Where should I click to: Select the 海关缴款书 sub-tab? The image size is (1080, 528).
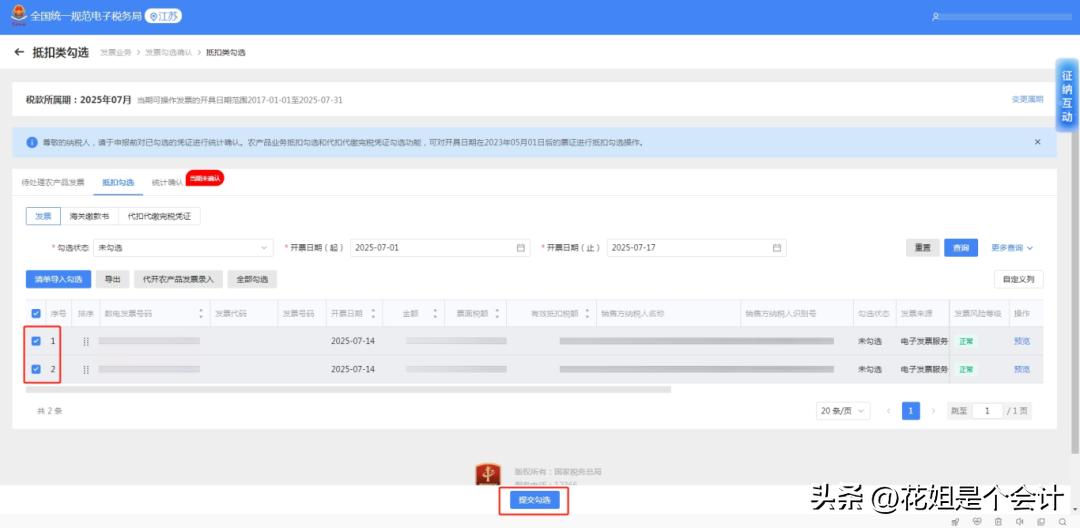click(x=90, y=216)
